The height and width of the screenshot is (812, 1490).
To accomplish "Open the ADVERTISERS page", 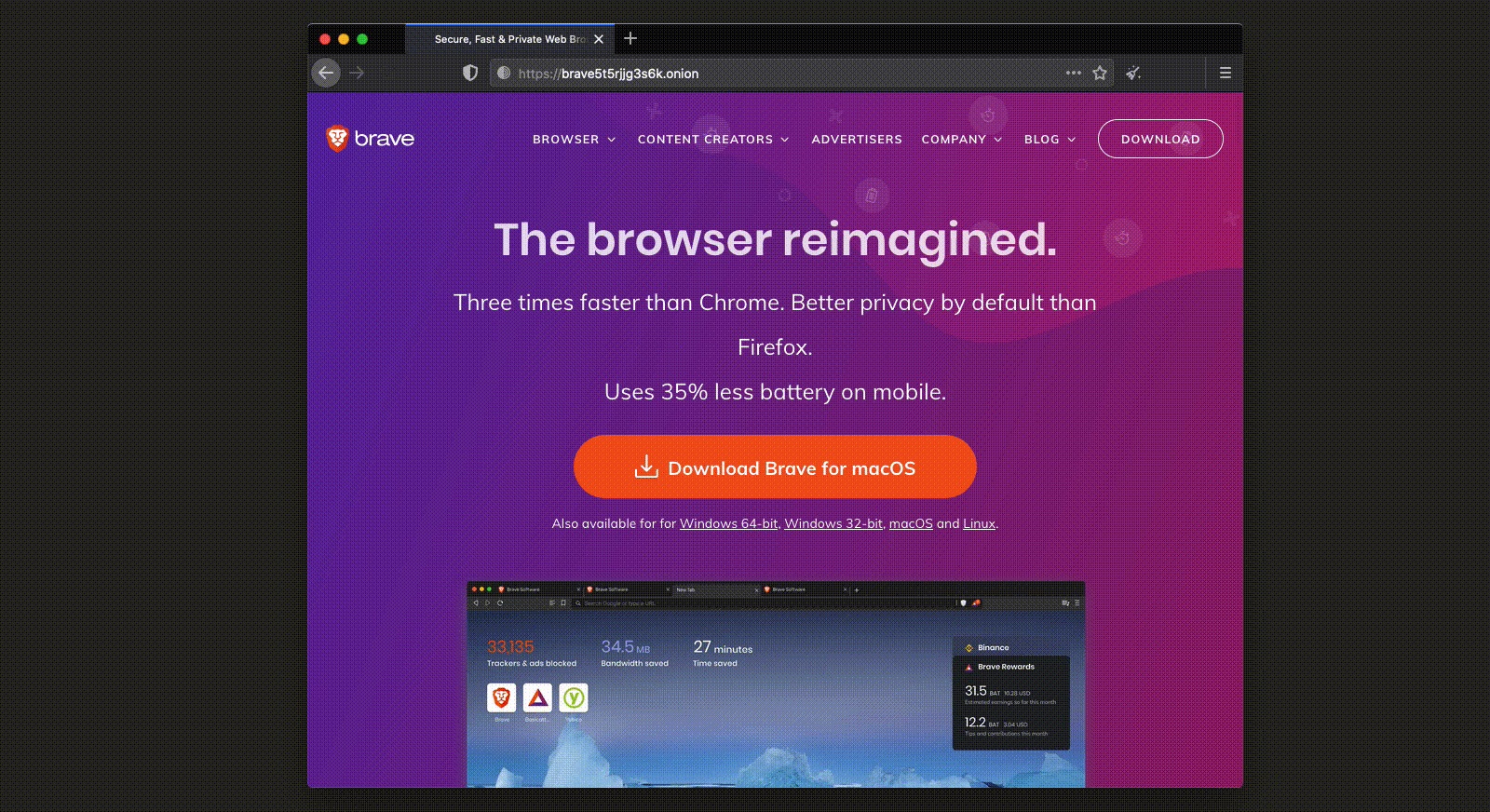I will 857,140.
